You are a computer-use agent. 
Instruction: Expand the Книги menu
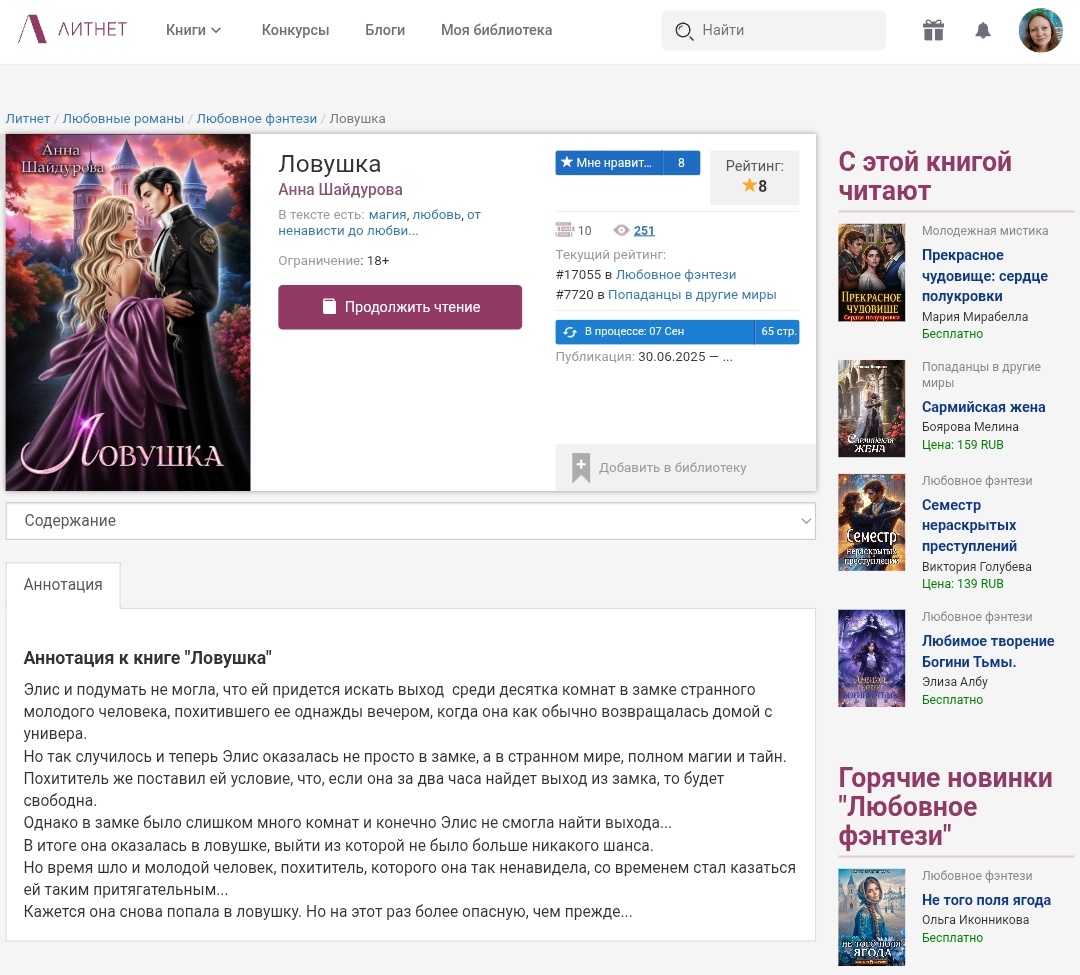(193, 30)
